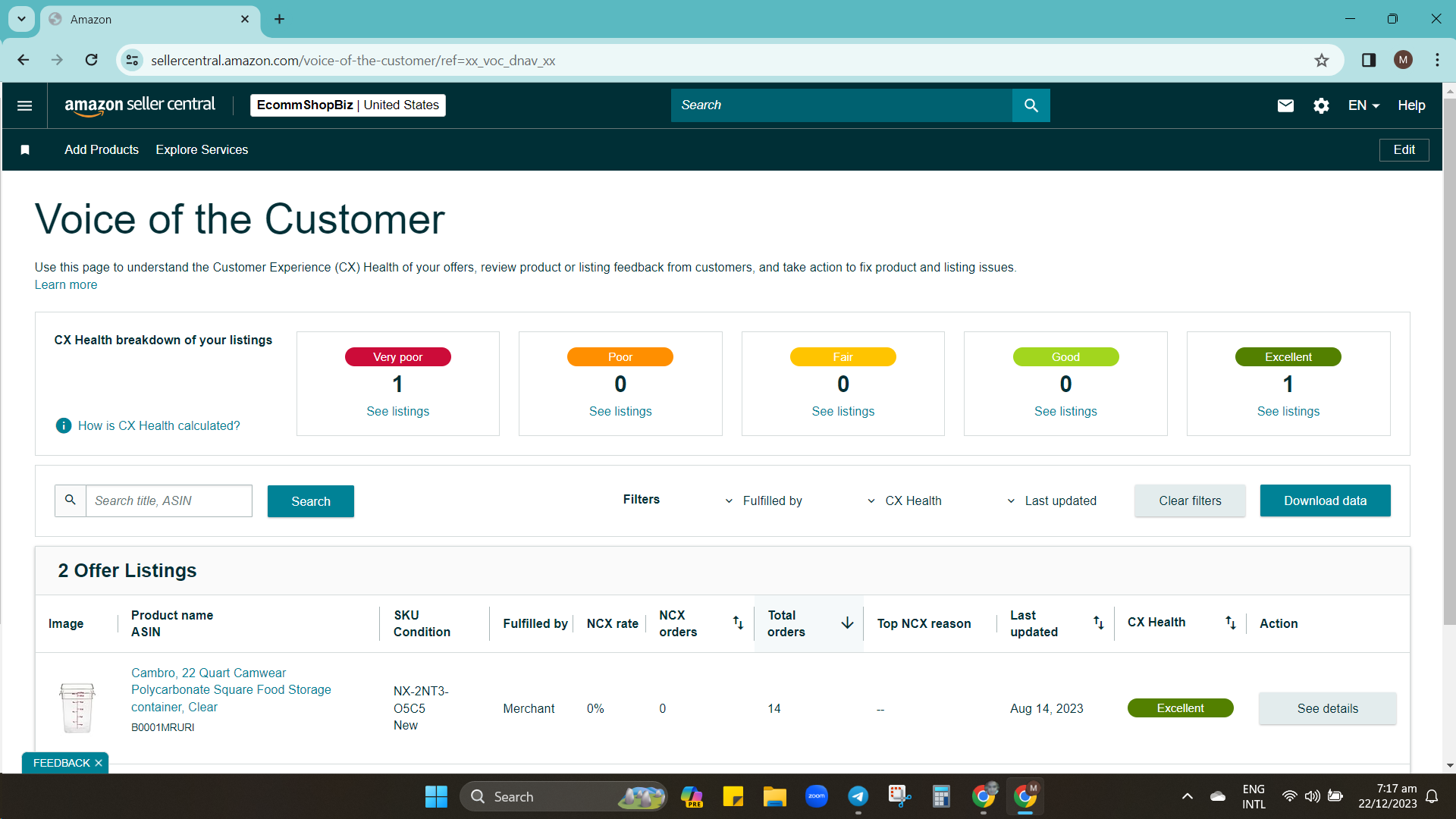
Task: Click Clear filters button
Action: point(1190,500)
